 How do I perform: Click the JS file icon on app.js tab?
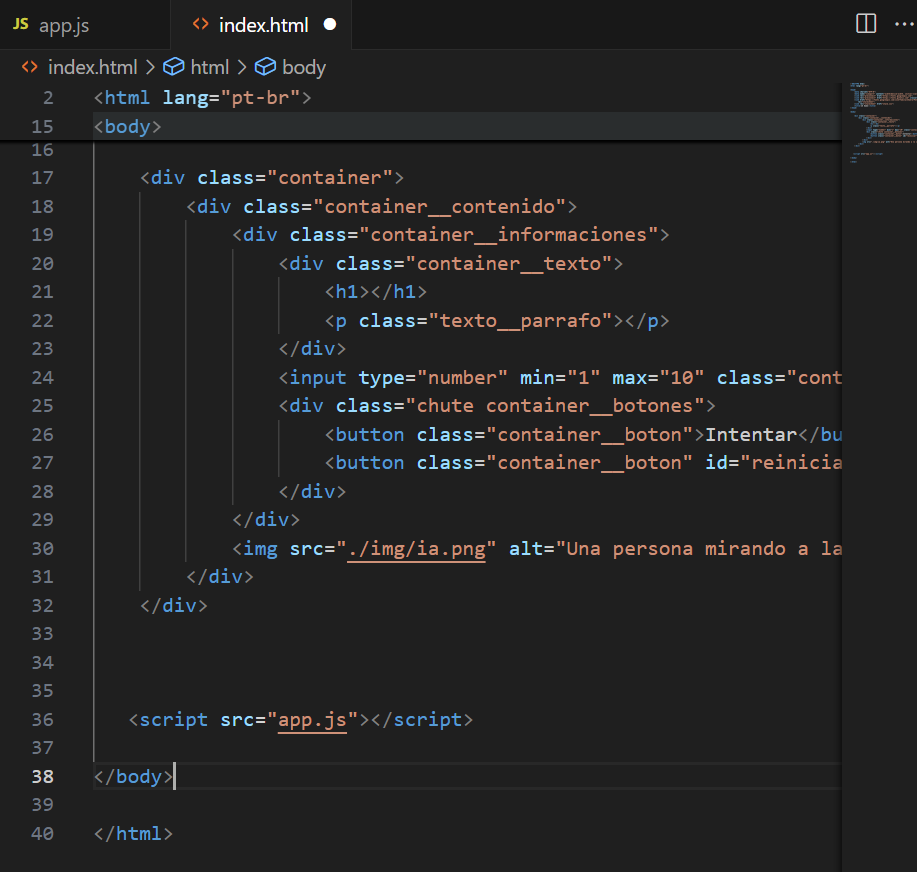[21, 24]
